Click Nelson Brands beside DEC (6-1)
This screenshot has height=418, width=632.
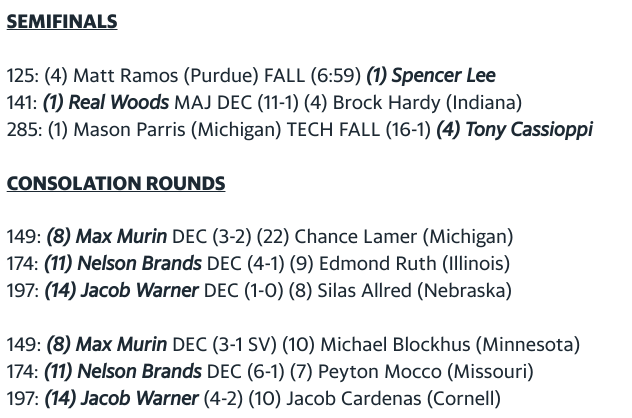click(x=139, y=372)
